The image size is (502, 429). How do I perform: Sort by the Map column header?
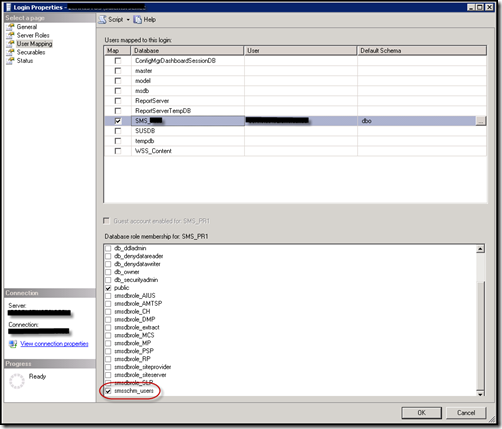[x=117, y=51]
